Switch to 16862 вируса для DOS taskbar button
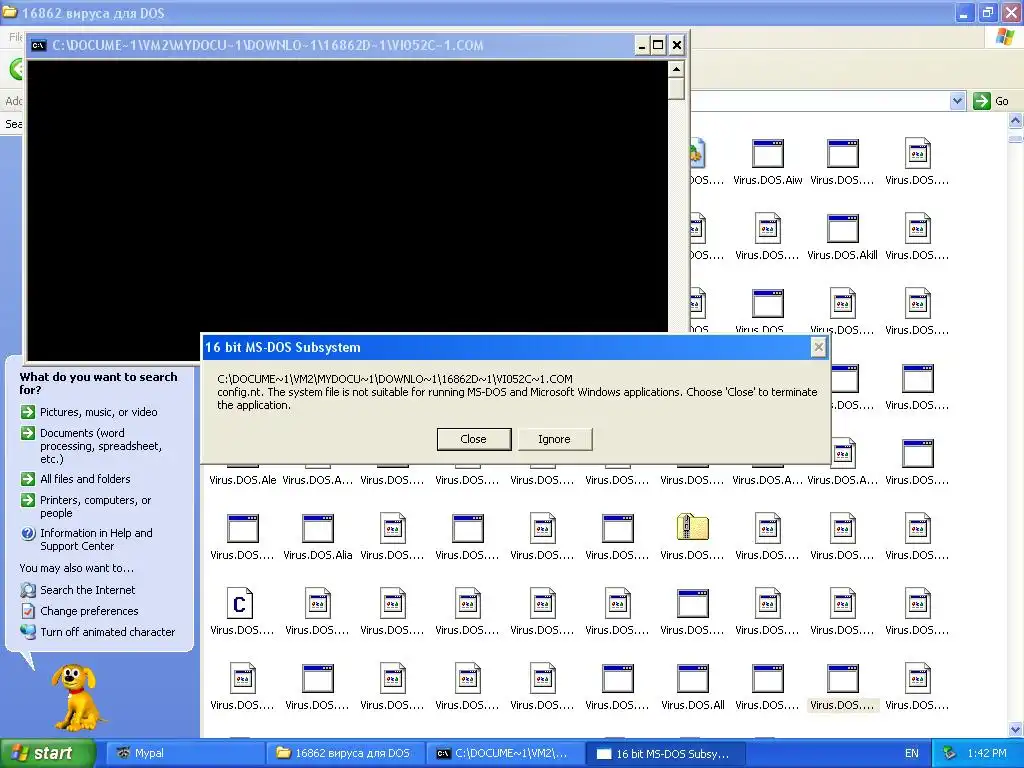The image size is (1024, 768). [x=345, y=753]
